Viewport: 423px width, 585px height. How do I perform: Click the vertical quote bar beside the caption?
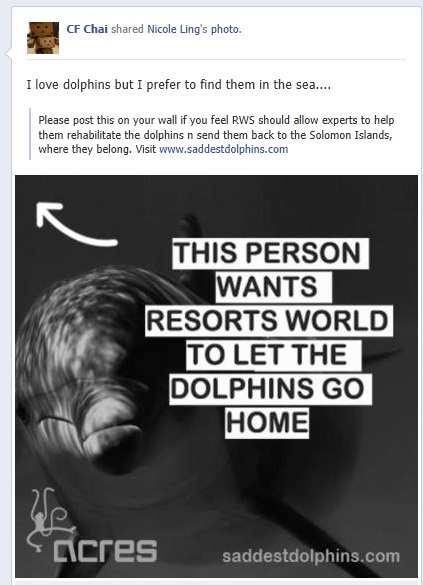(30, 134)
